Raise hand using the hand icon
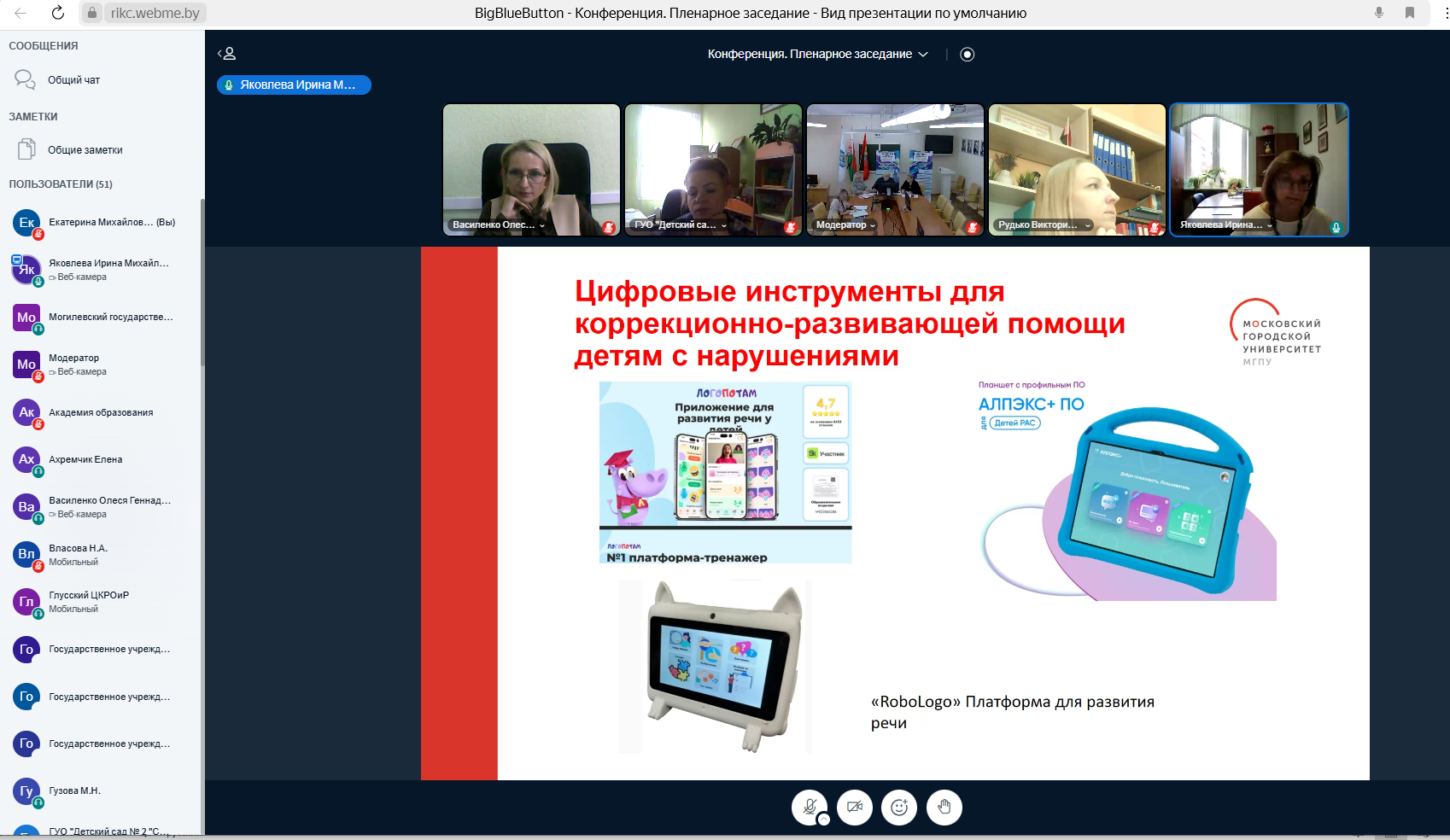Screen dimensions: 1450x840 point(944,808)
